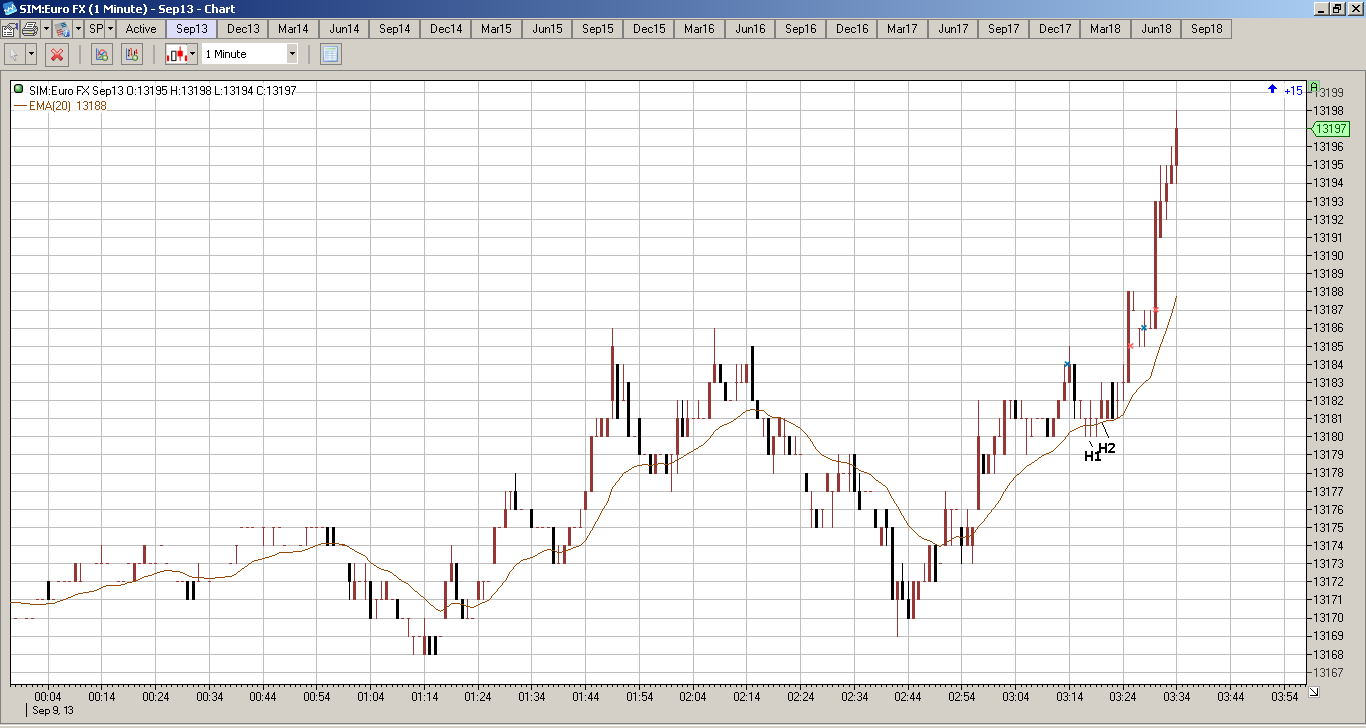Image resolution: width=1366 pixels, height=728 pixels.
Task: Select the Sep13 contract tab
Action: [x=192, y=29]
